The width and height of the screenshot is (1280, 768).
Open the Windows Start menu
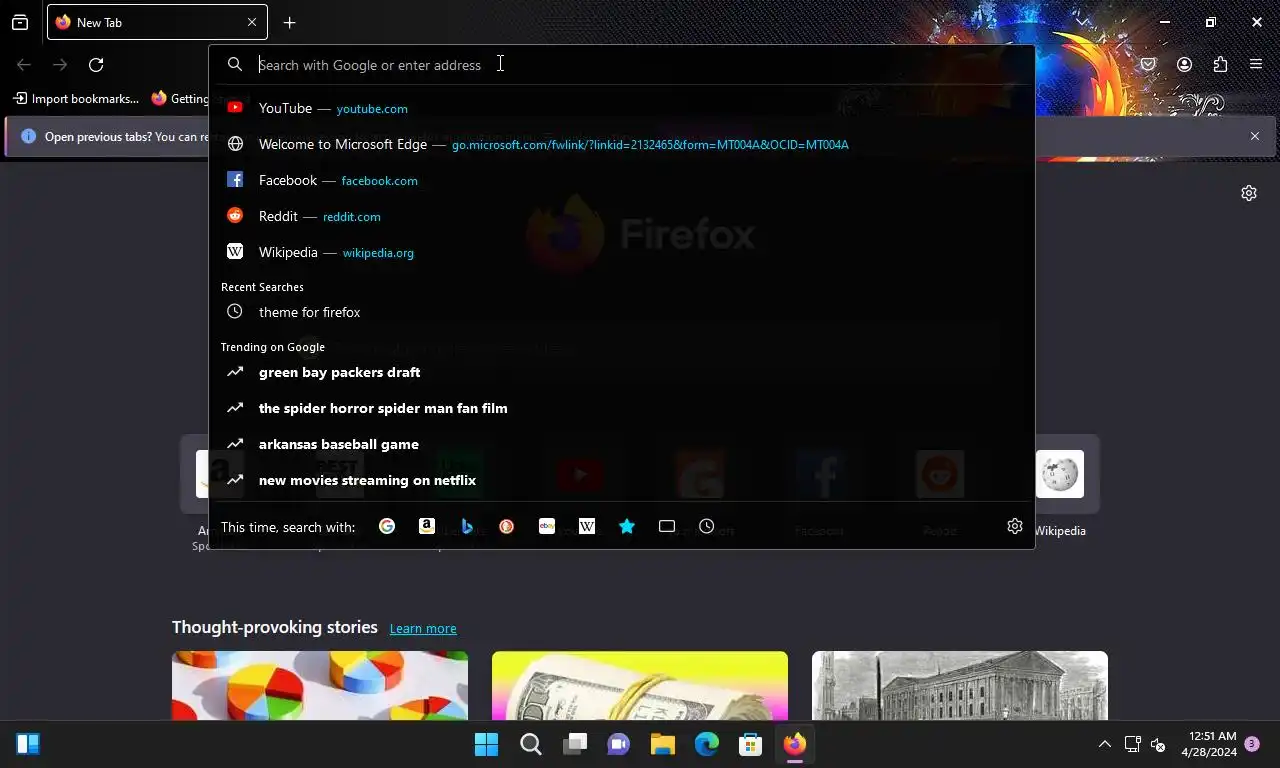click(487, 744)
